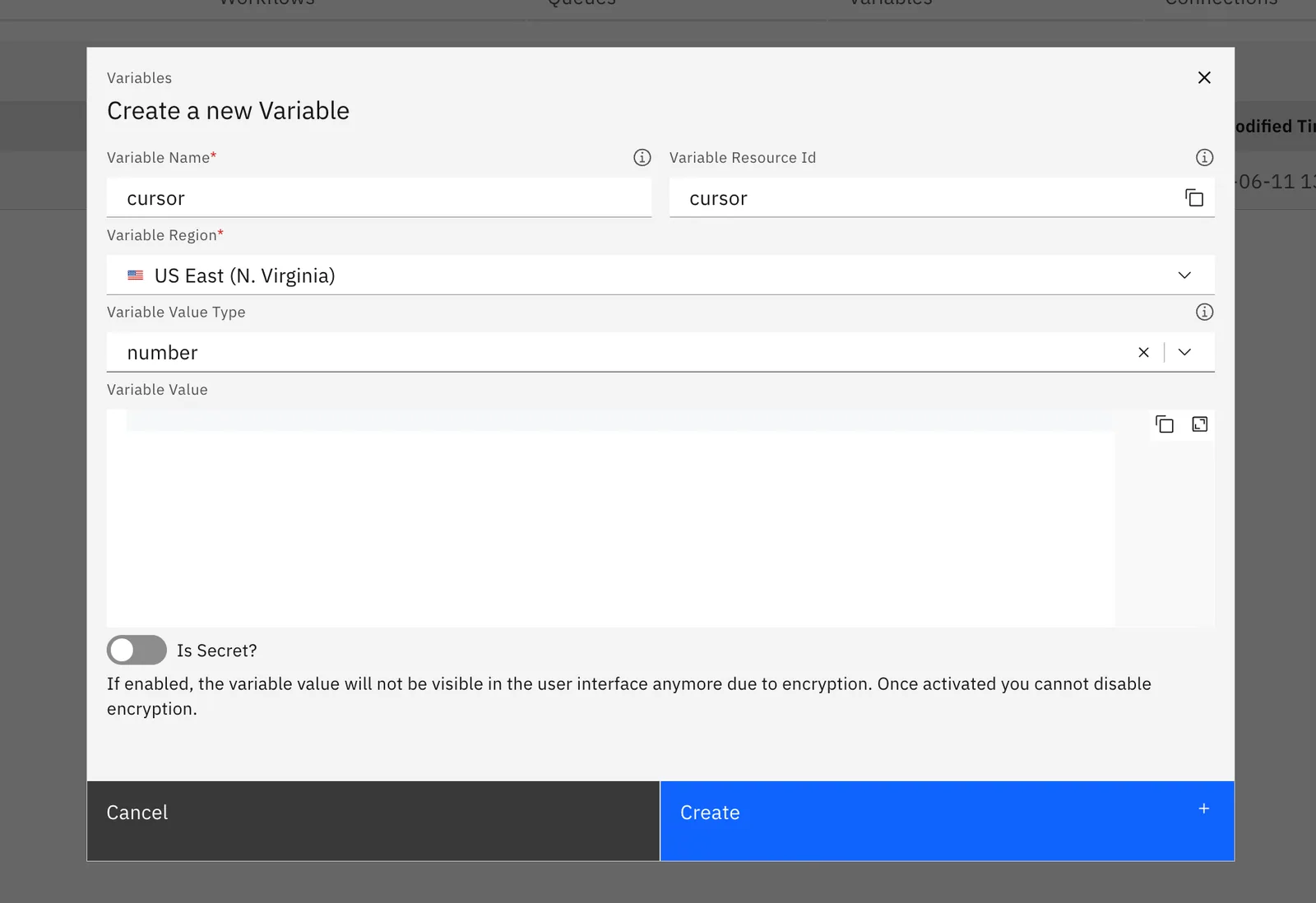Image resolution: width=1316 pixels, height=903 pixels.
Task: Focus the Variable Name input field
Action: [x=379, y=198]
